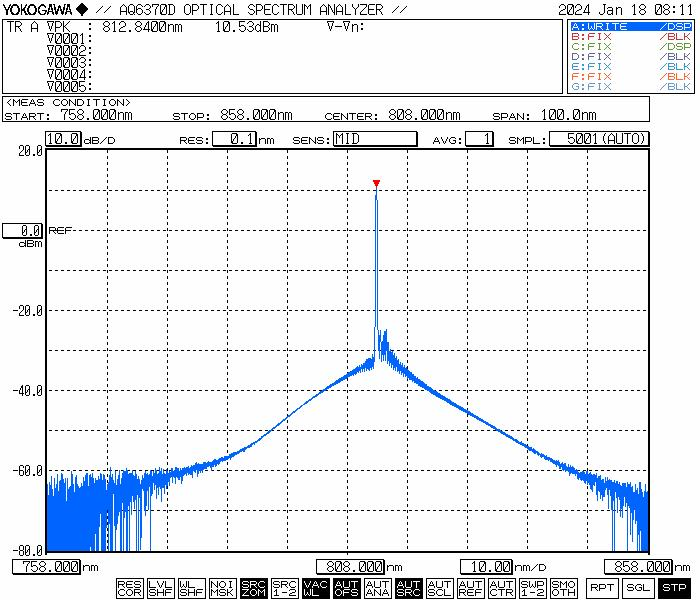Click the AUT REF auto reference icon
Screen dimensions: 700x600
pos(470,588)
